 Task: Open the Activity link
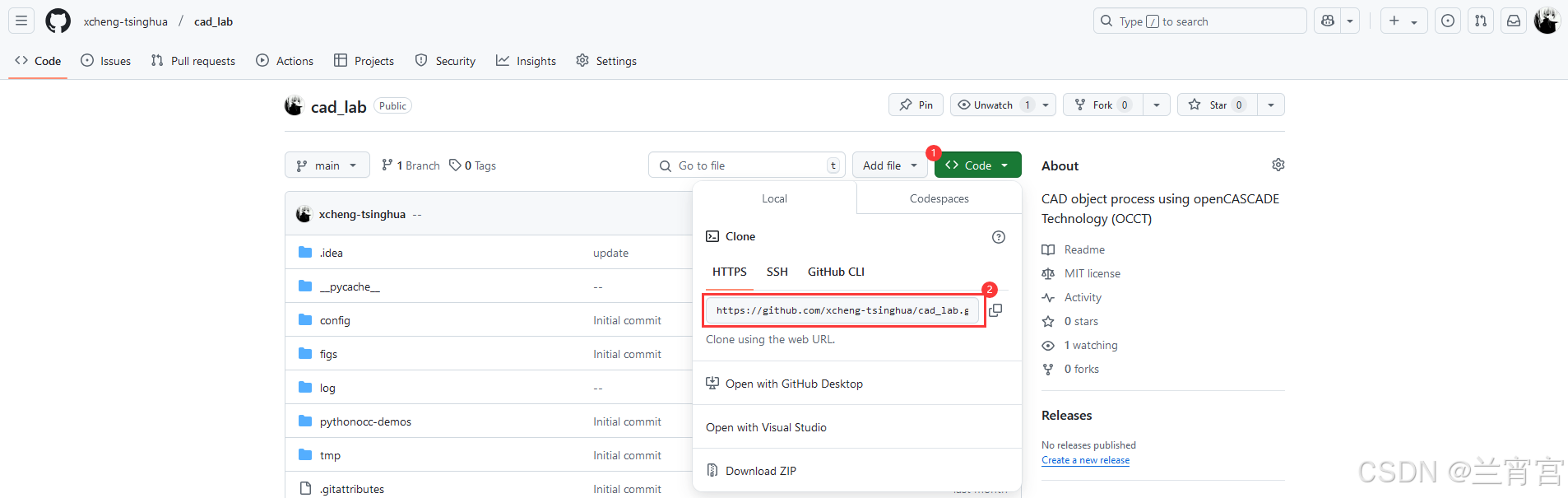[x=1072, y=297]
